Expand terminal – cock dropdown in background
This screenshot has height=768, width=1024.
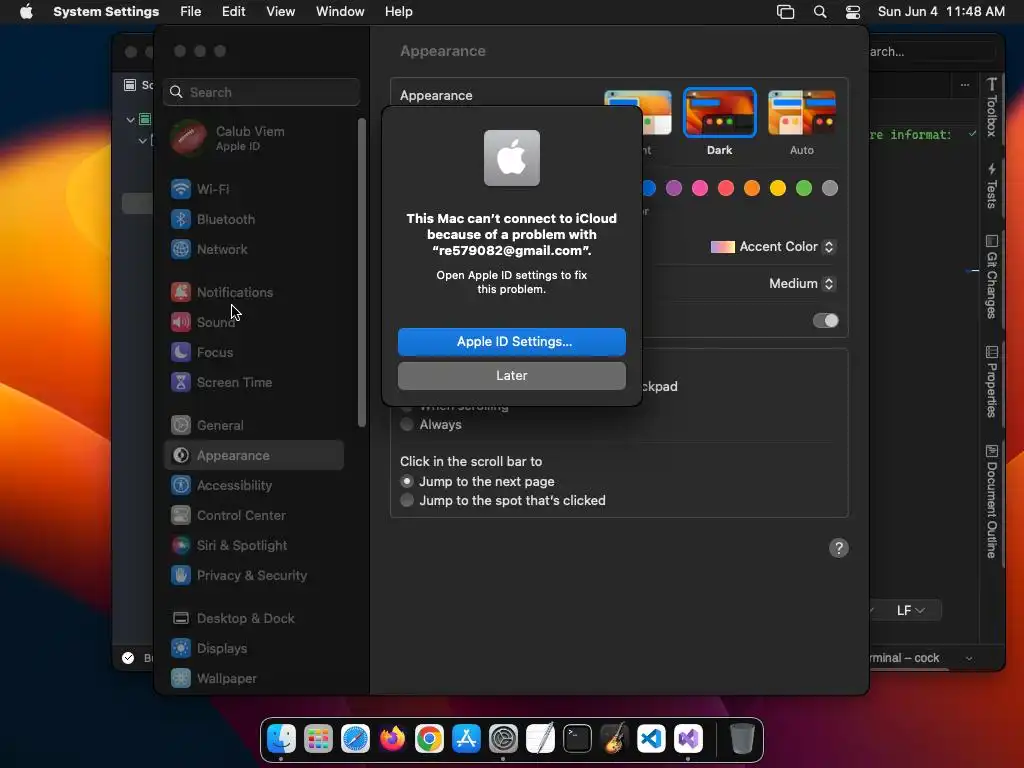969,658
